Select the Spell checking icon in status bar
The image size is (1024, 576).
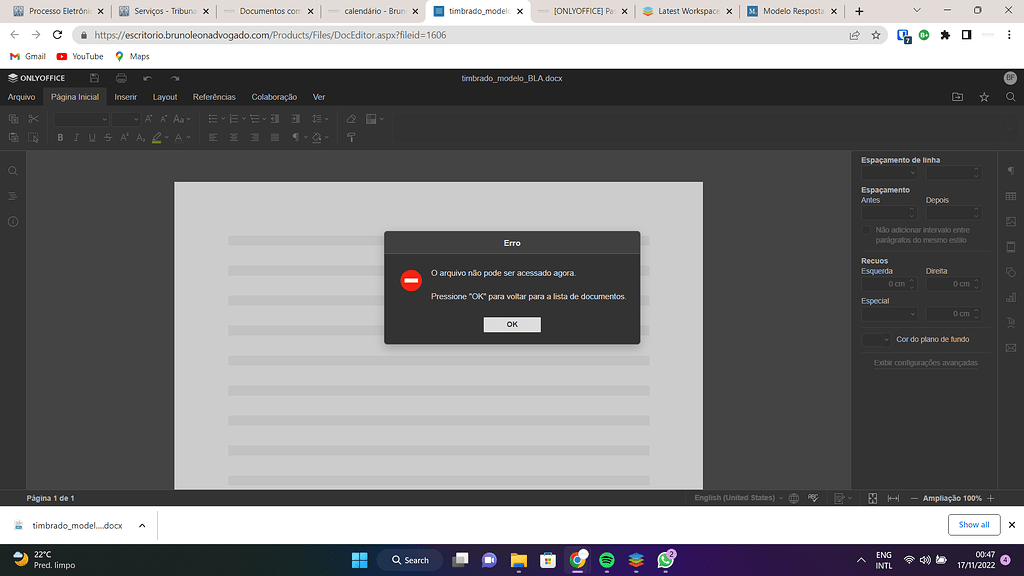(x=813, y=497)
